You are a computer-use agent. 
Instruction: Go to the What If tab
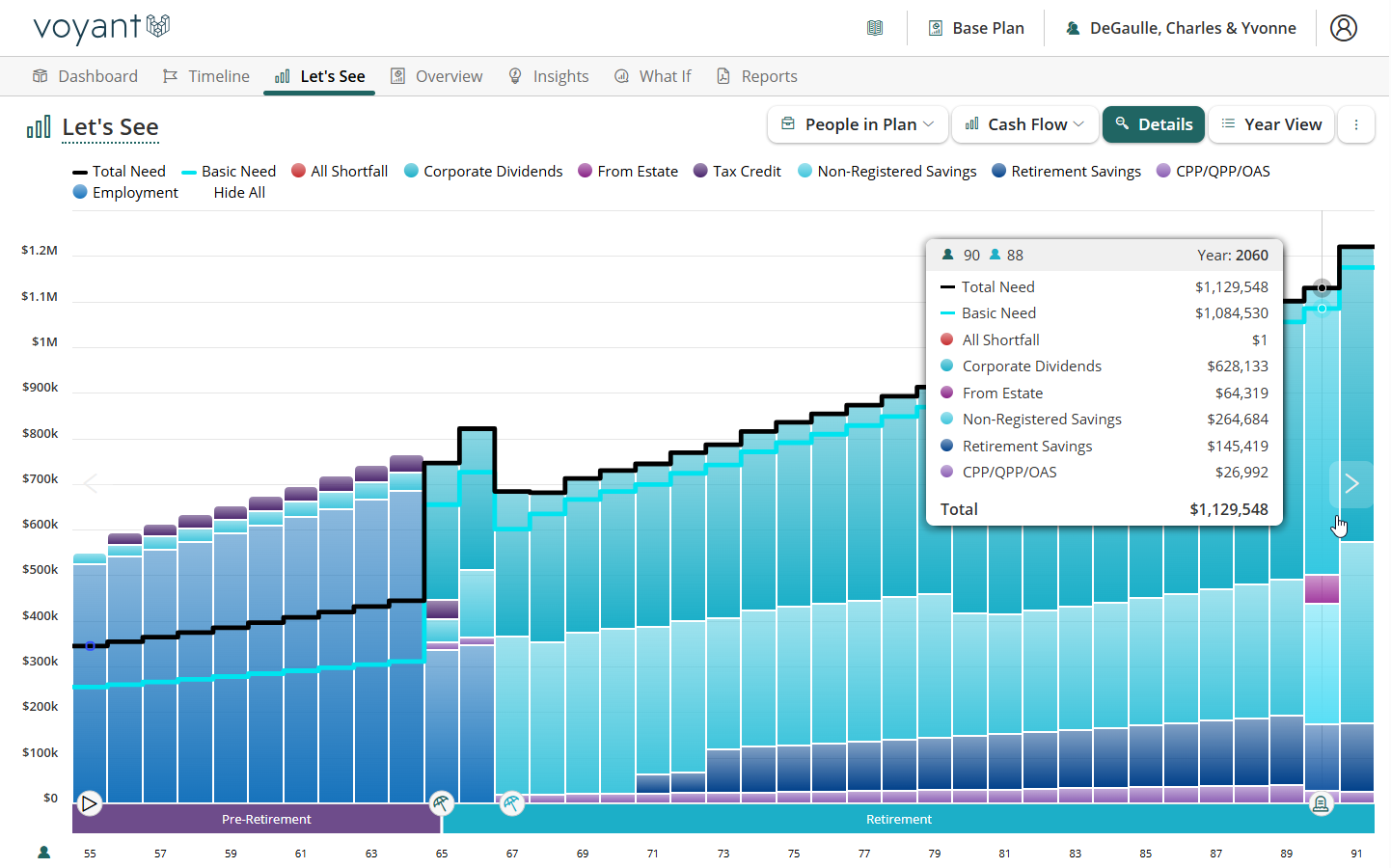653,76
